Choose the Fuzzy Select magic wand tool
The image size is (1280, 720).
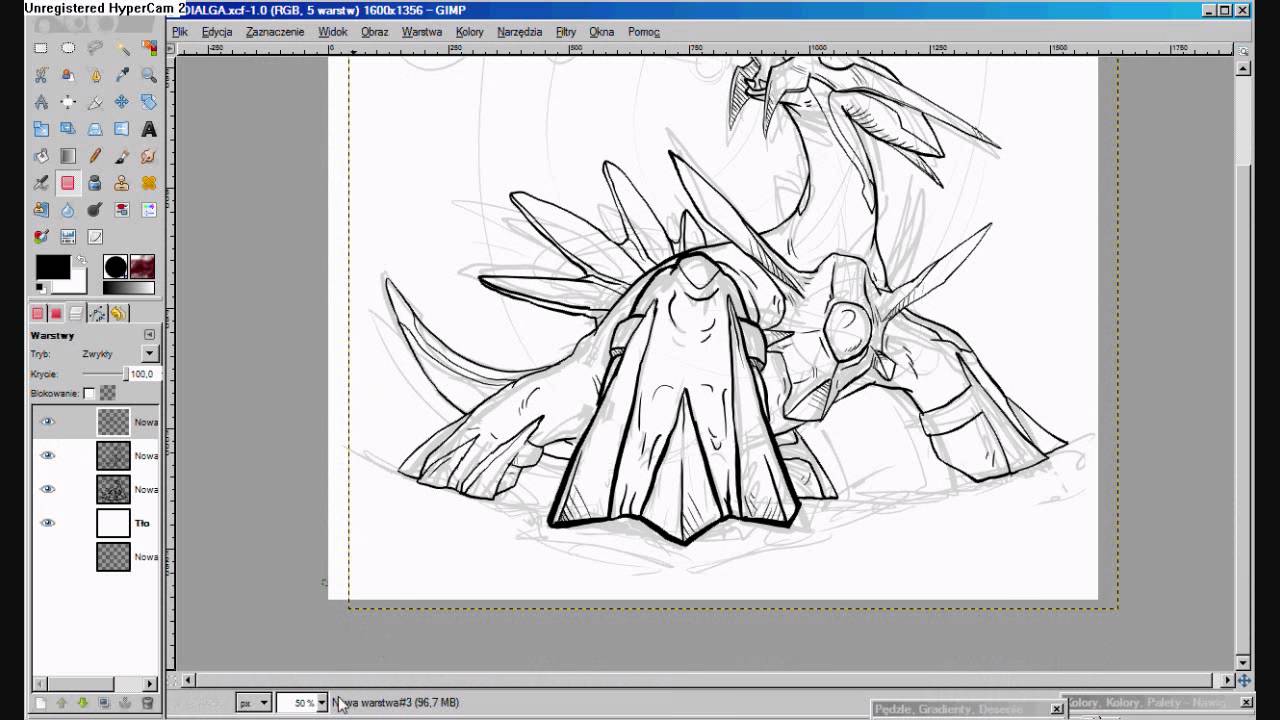coord(122,48)
